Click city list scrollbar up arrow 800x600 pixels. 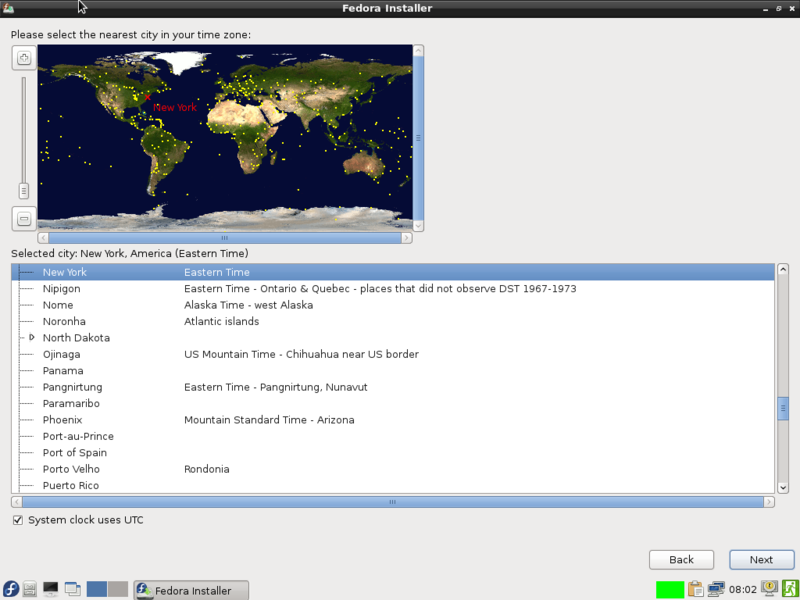[783, 269]
